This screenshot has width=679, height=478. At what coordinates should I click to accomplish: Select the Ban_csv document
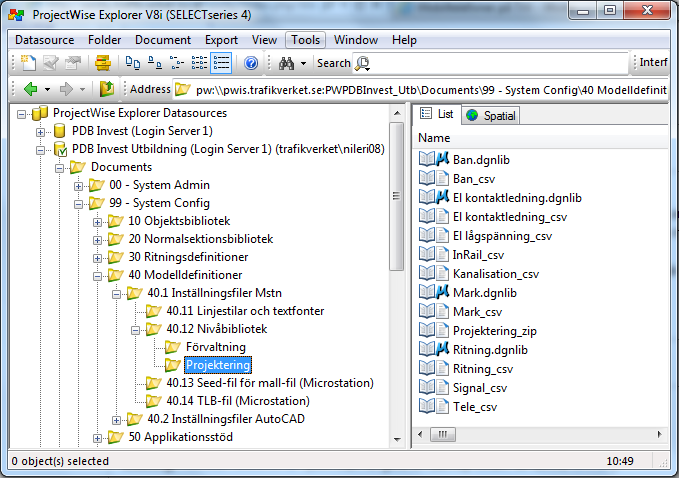474,179
